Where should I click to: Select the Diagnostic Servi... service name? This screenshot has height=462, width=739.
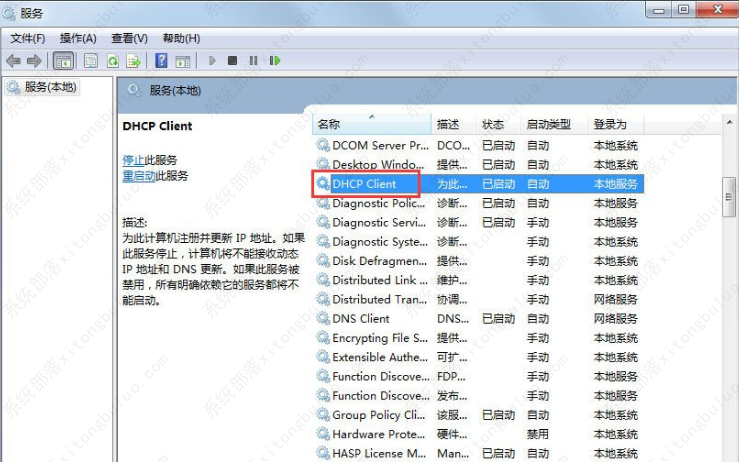coord(379,222)
